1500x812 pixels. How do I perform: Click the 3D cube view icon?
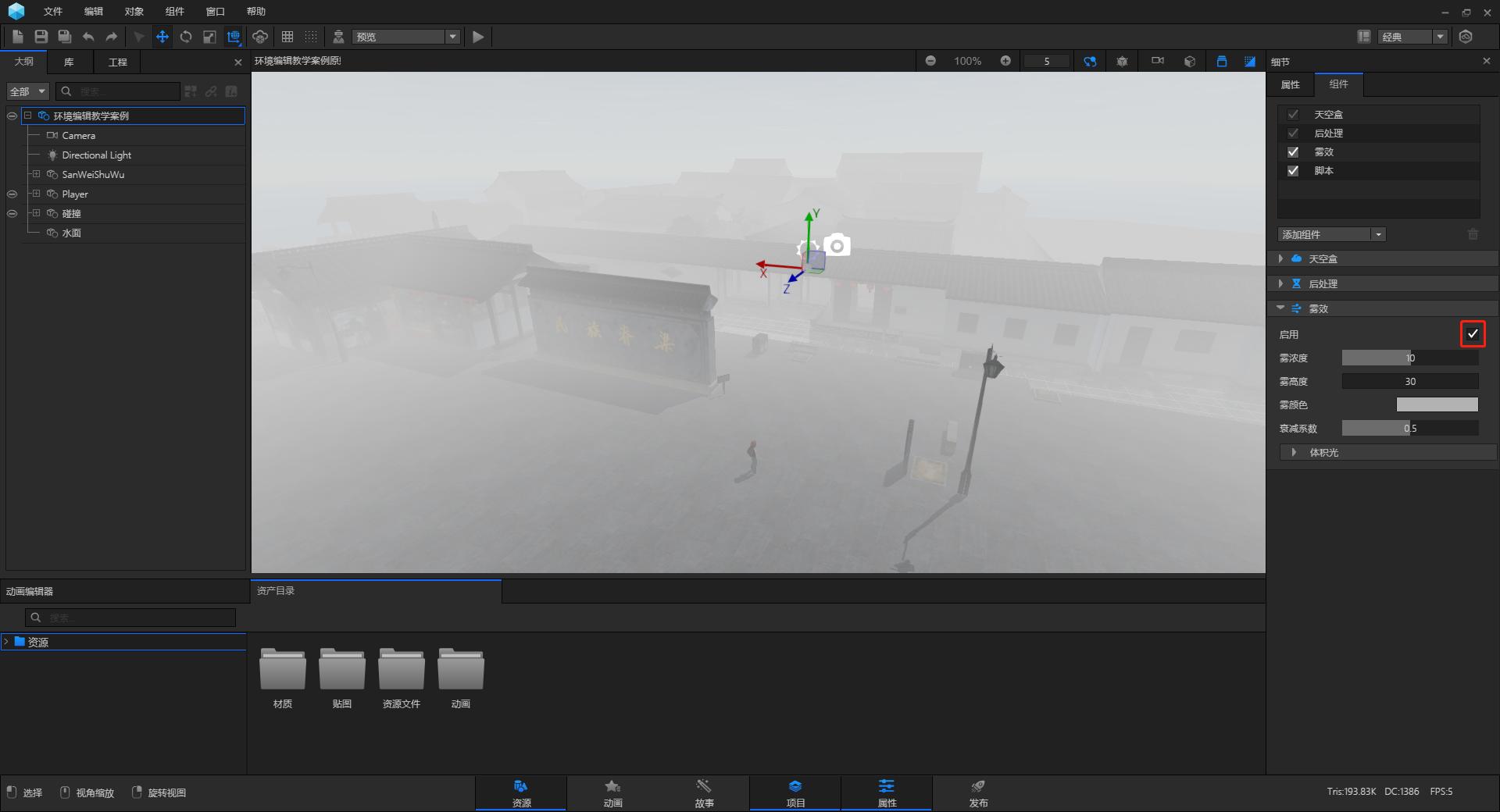[1190, 61]
